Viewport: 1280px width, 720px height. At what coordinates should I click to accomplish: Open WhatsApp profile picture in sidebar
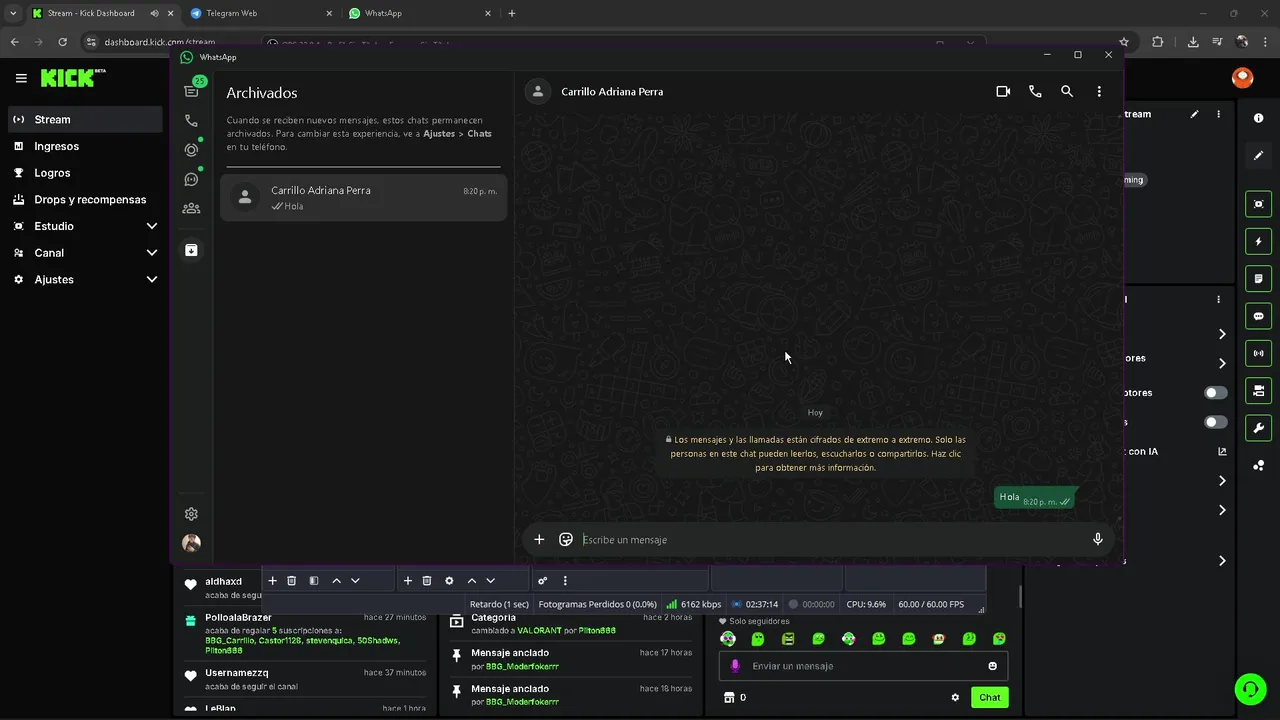191,543
